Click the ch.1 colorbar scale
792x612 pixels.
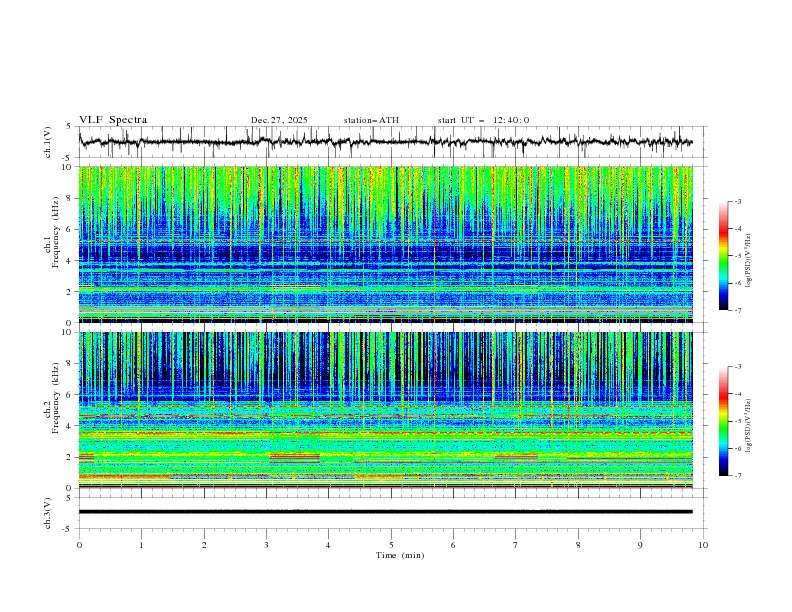[x=724, y=255]
